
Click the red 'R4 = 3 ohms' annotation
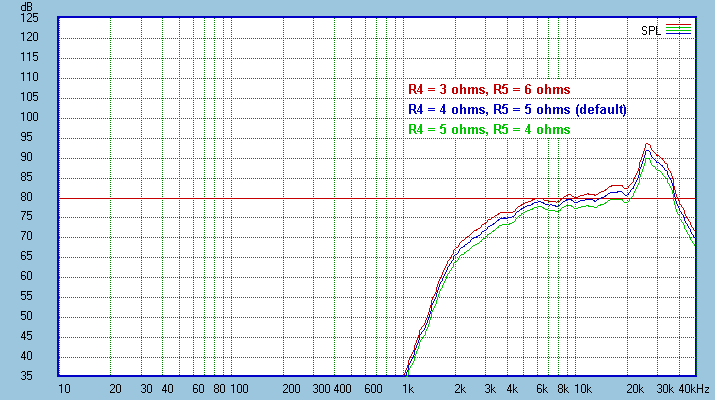(x=489, y=89)
